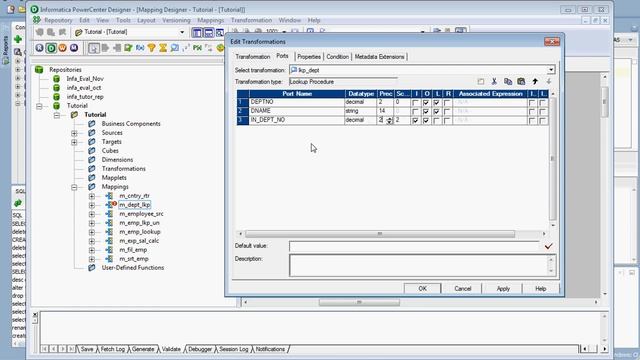This screenshot has width=640, height=360.
Task: Expand the m_srt_emp mapping
Action: click(92, 259)
